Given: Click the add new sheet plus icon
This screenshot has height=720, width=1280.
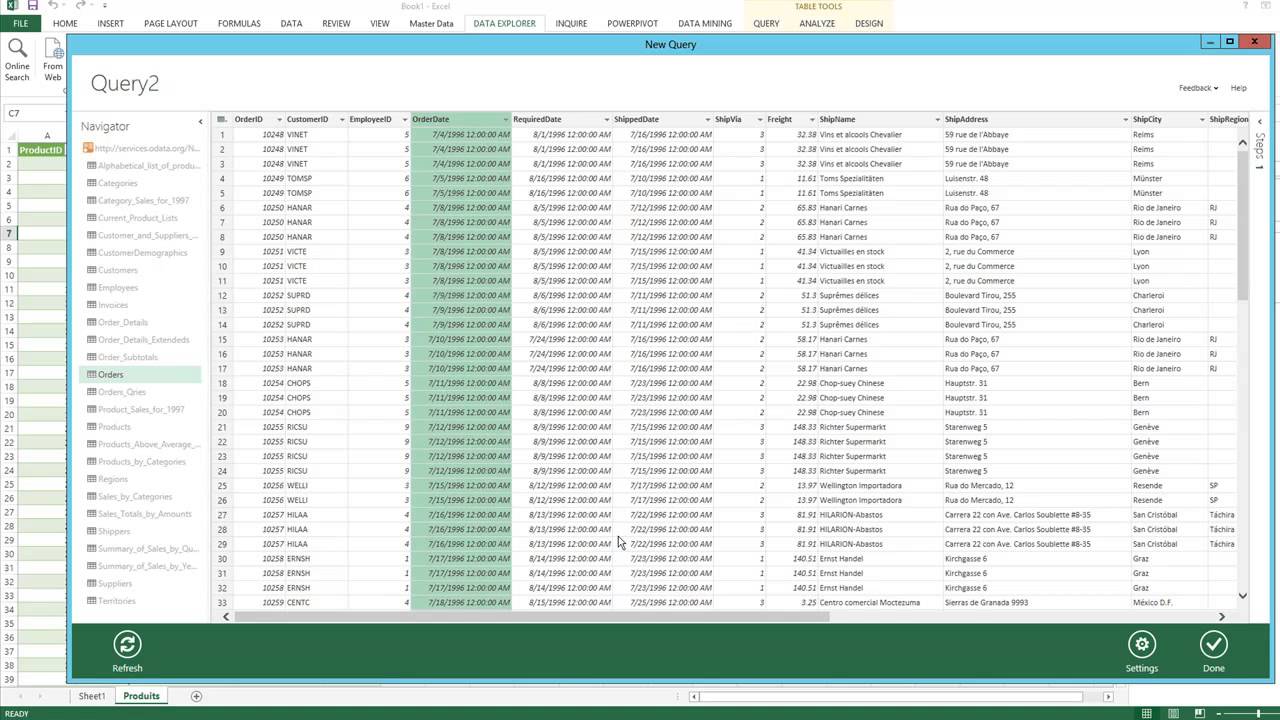Looking at the screenshot, I should click(196, 696).
